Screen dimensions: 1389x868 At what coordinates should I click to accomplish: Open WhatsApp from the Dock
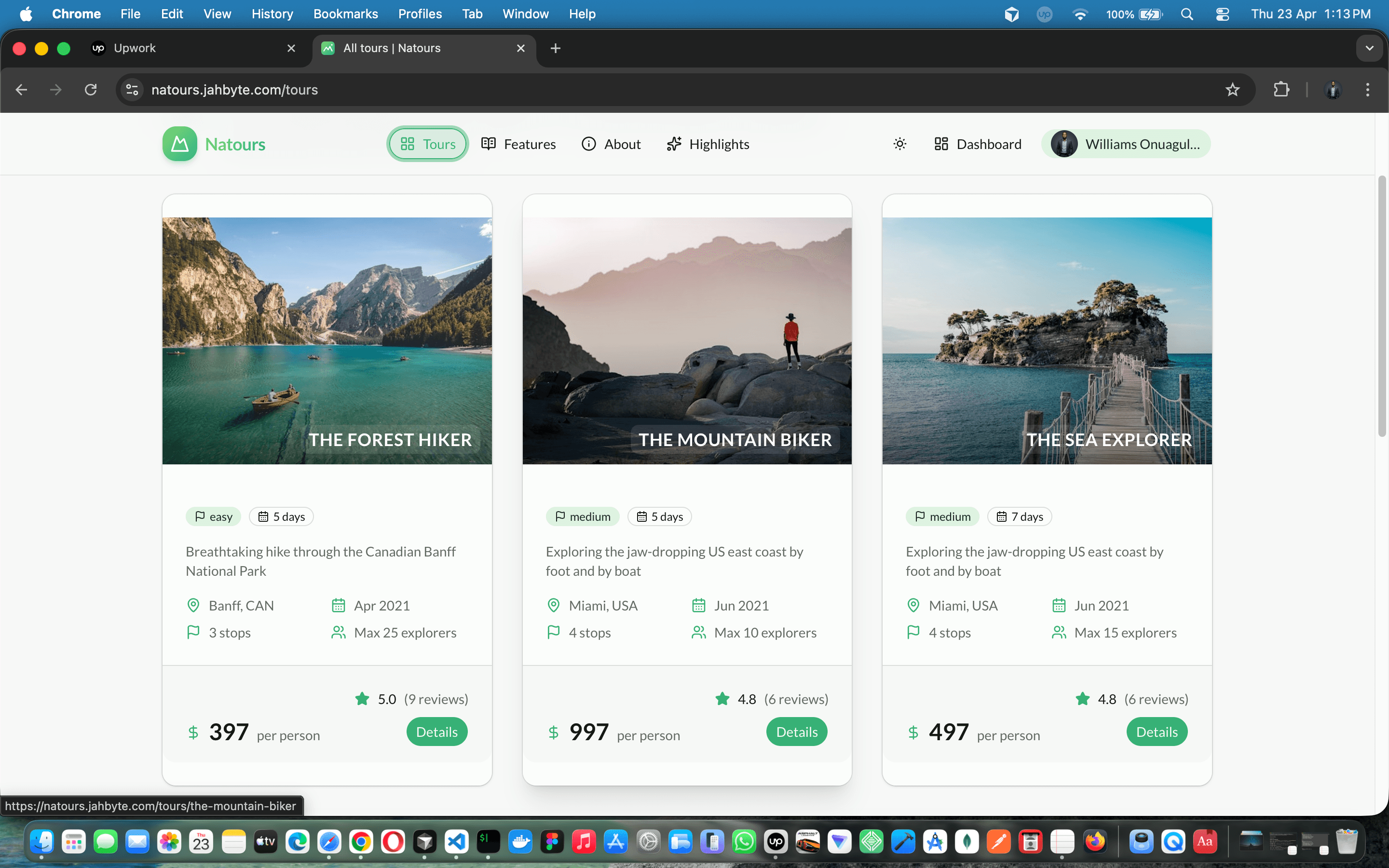click(744, 841)
